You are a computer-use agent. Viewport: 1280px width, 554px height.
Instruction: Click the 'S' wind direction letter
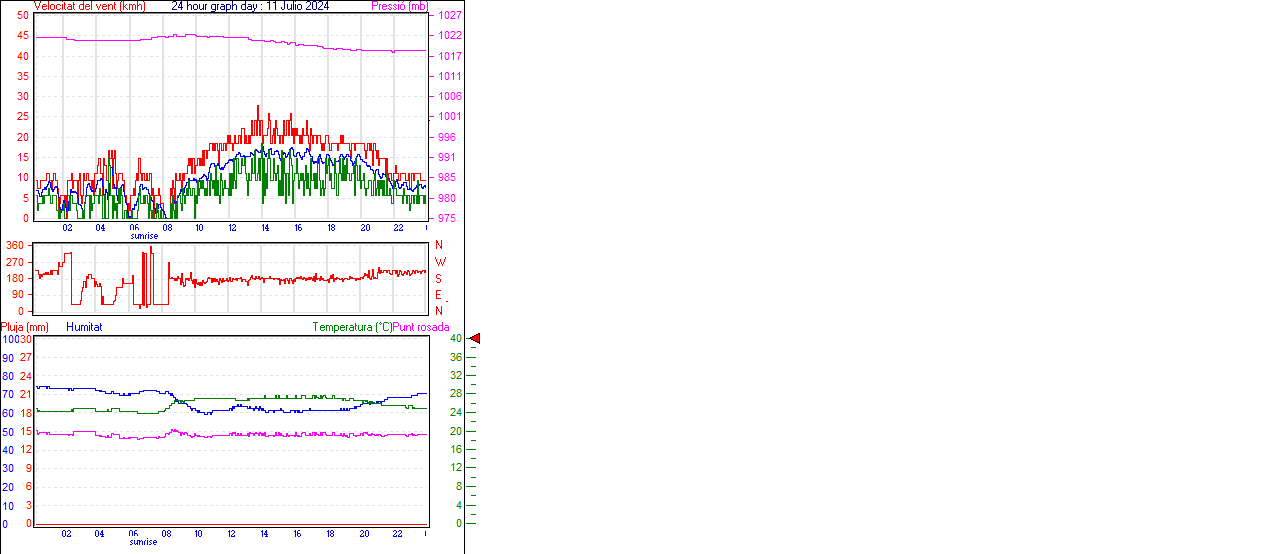(438, 278)
